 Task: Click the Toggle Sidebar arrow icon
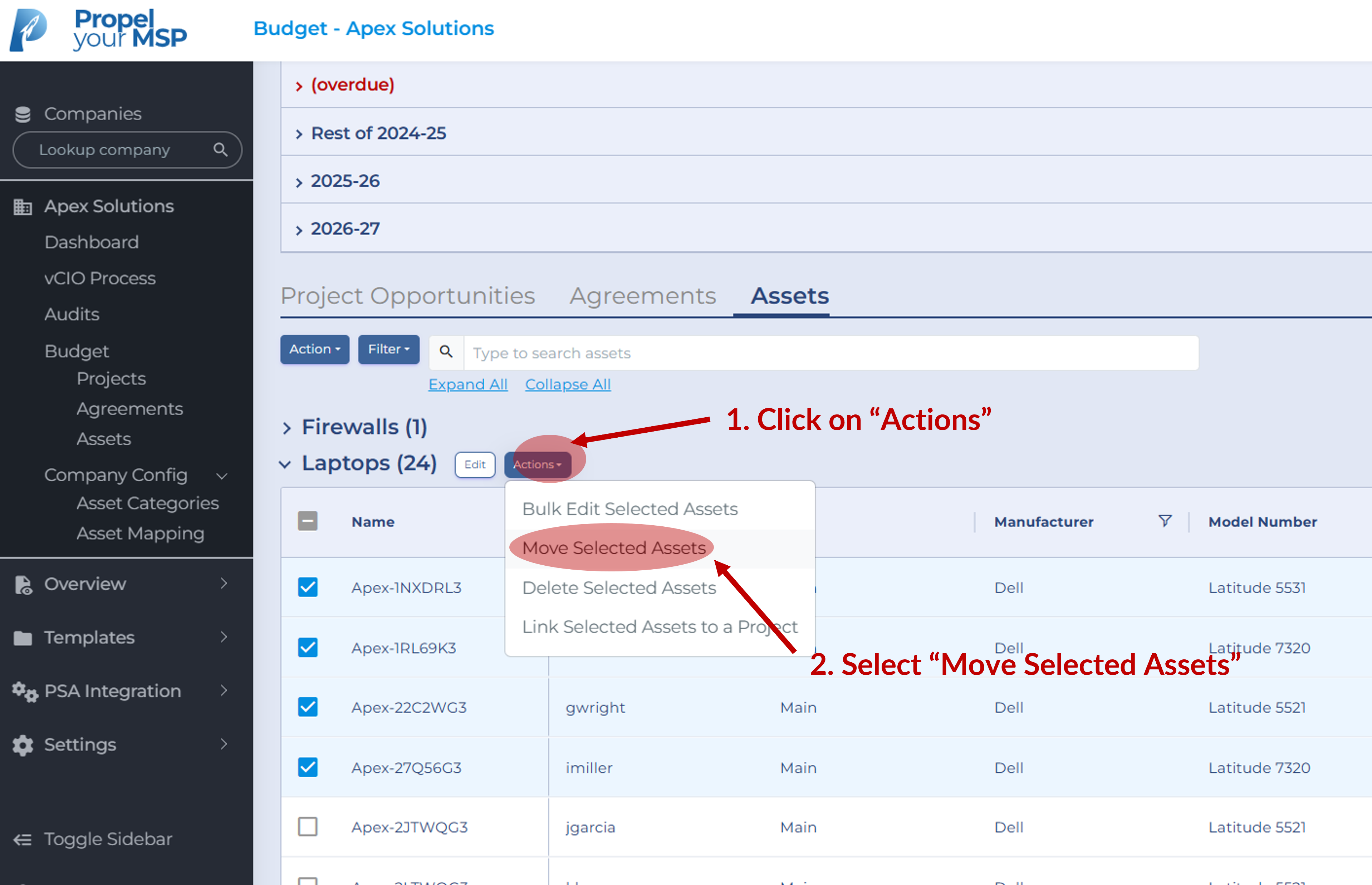click(x=23, y=840)
